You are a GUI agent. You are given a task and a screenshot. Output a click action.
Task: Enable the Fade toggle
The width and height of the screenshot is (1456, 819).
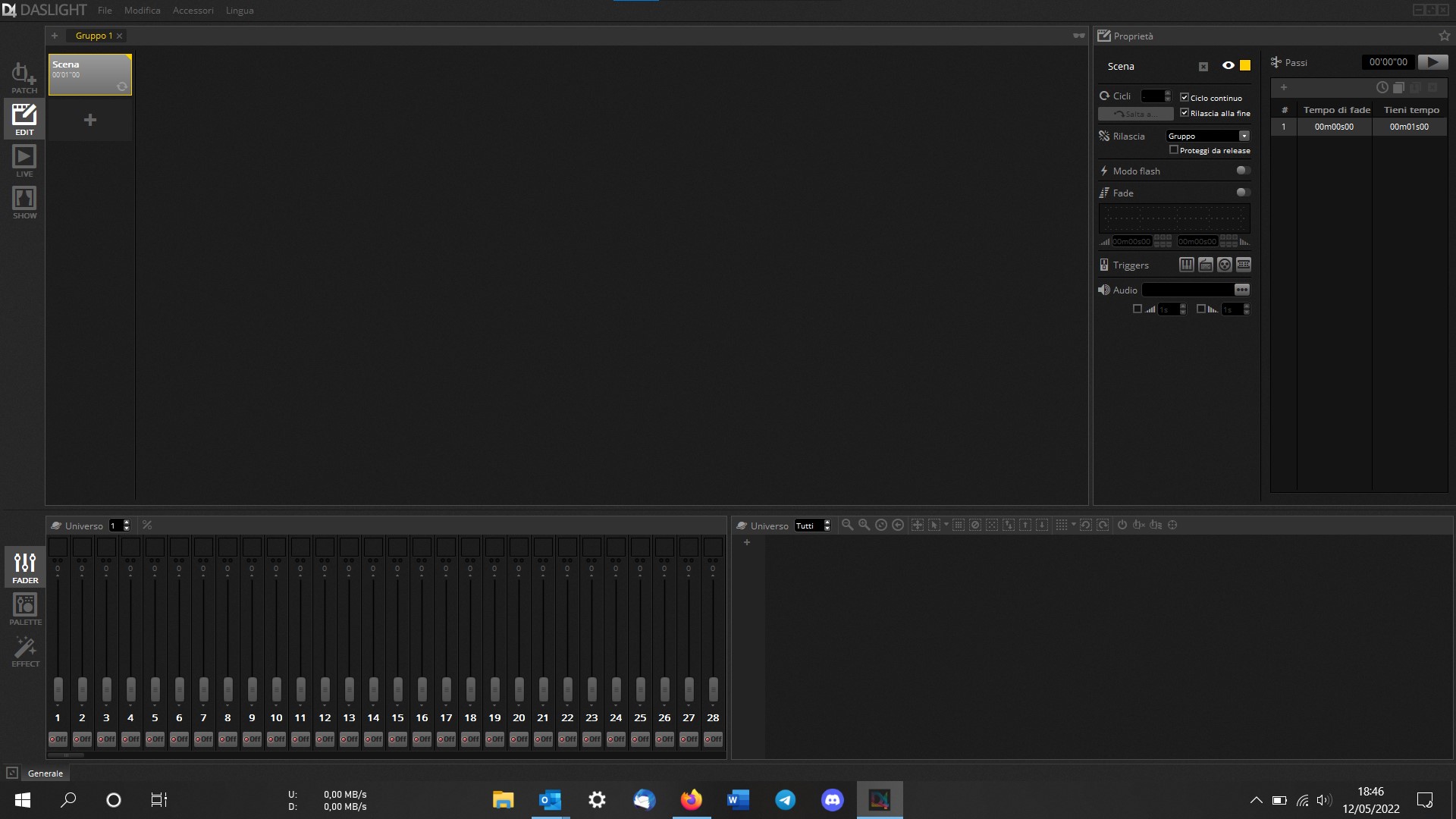click(1243, 193)
